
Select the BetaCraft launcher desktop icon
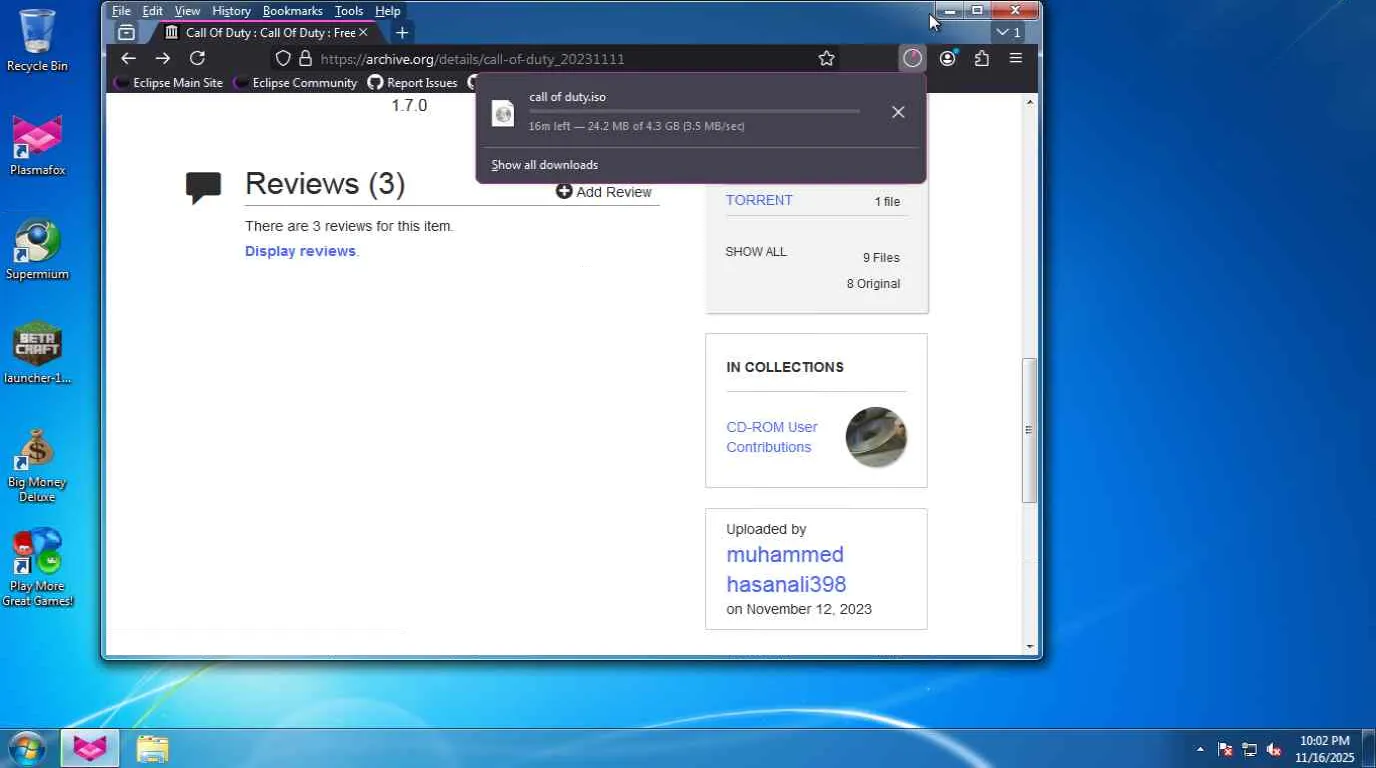tap(37, 353)
